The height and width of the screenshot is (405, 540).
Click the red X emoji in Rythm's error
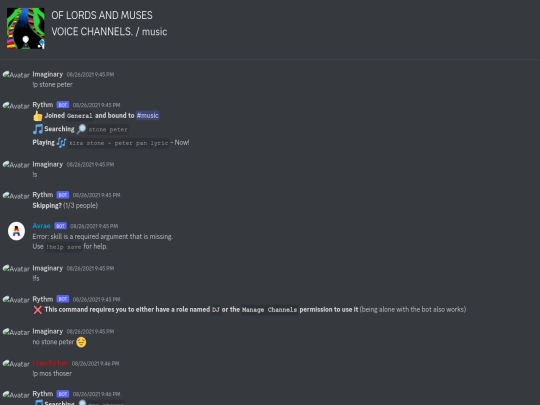coord(38,310)
